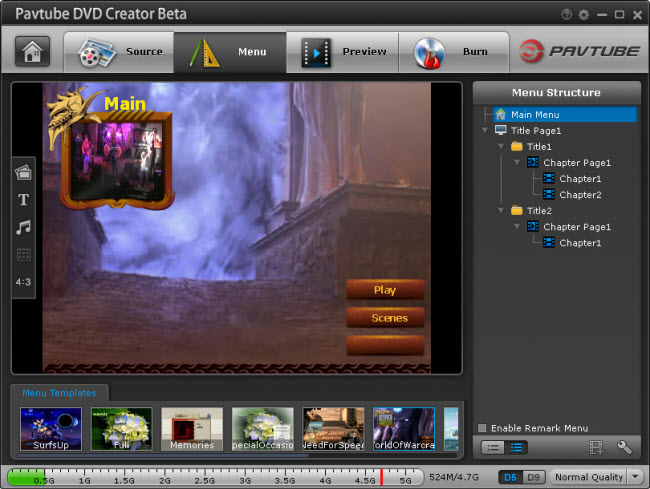Click the add chapter filmstrip icon
This screenshot has width=650, height=489.
[596, 447]
